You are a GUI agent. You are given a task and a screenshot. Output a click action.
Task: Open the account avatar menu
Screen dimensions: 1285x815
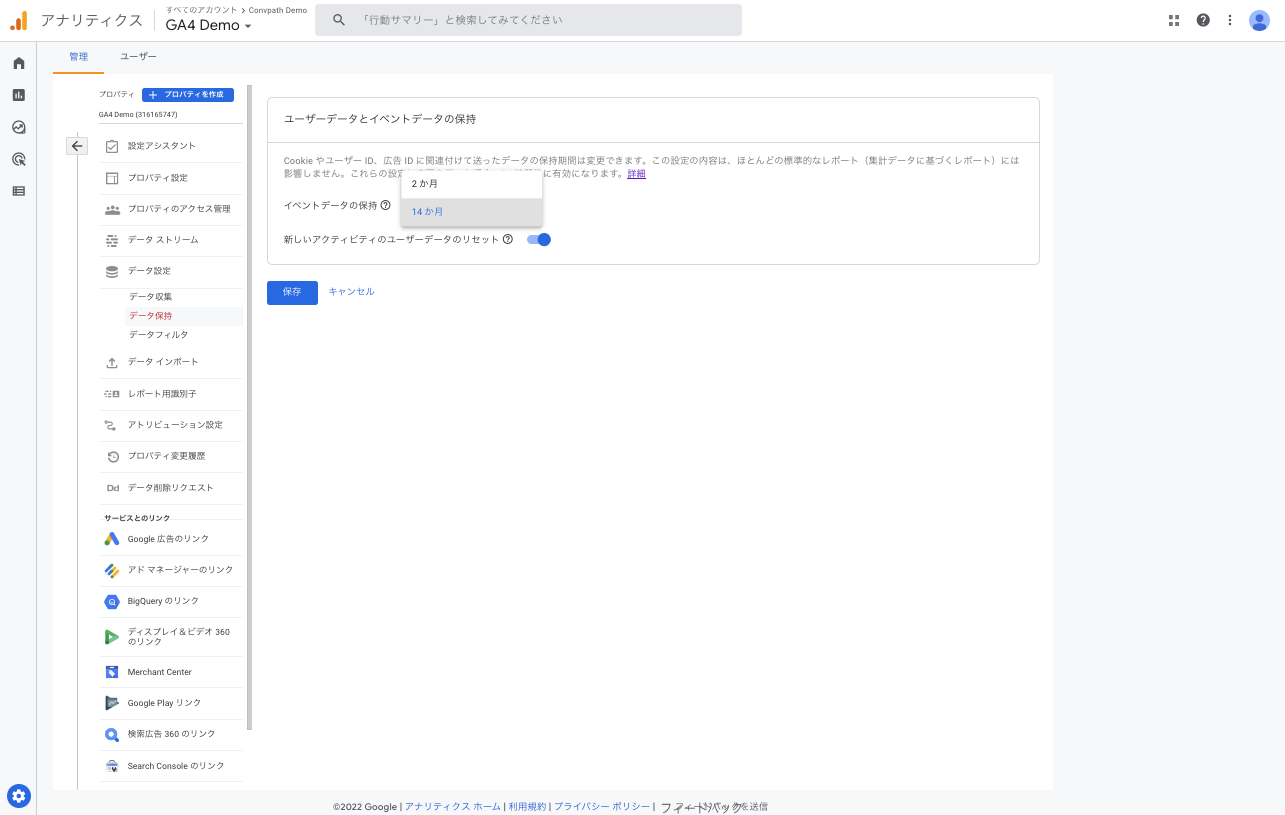click(1259, 20)
